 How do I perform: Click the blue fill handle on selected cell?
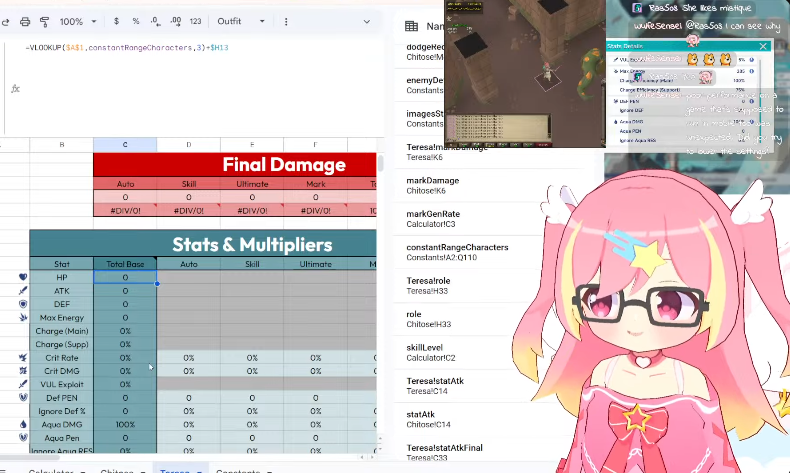pyautogui.click(x=157, y=284)
